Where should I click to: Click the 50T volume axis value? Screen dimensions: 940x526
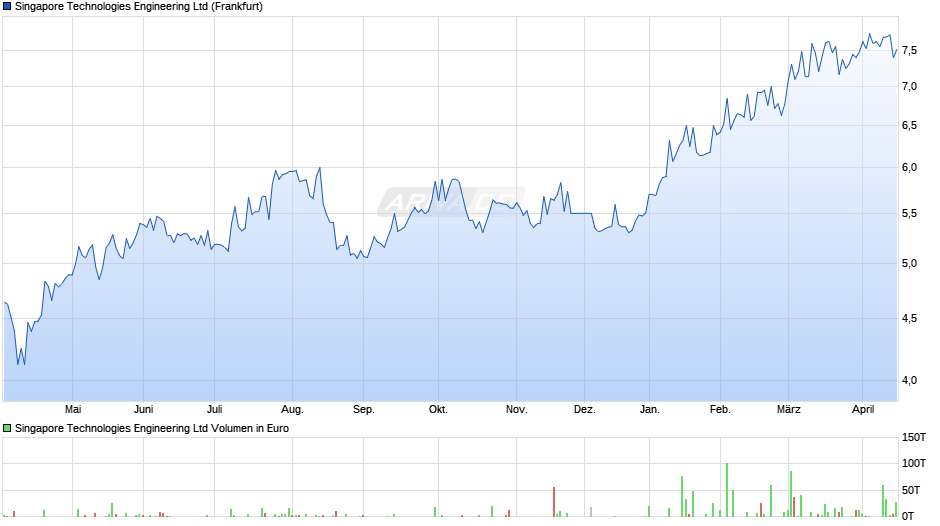click(x=911, y=490)
